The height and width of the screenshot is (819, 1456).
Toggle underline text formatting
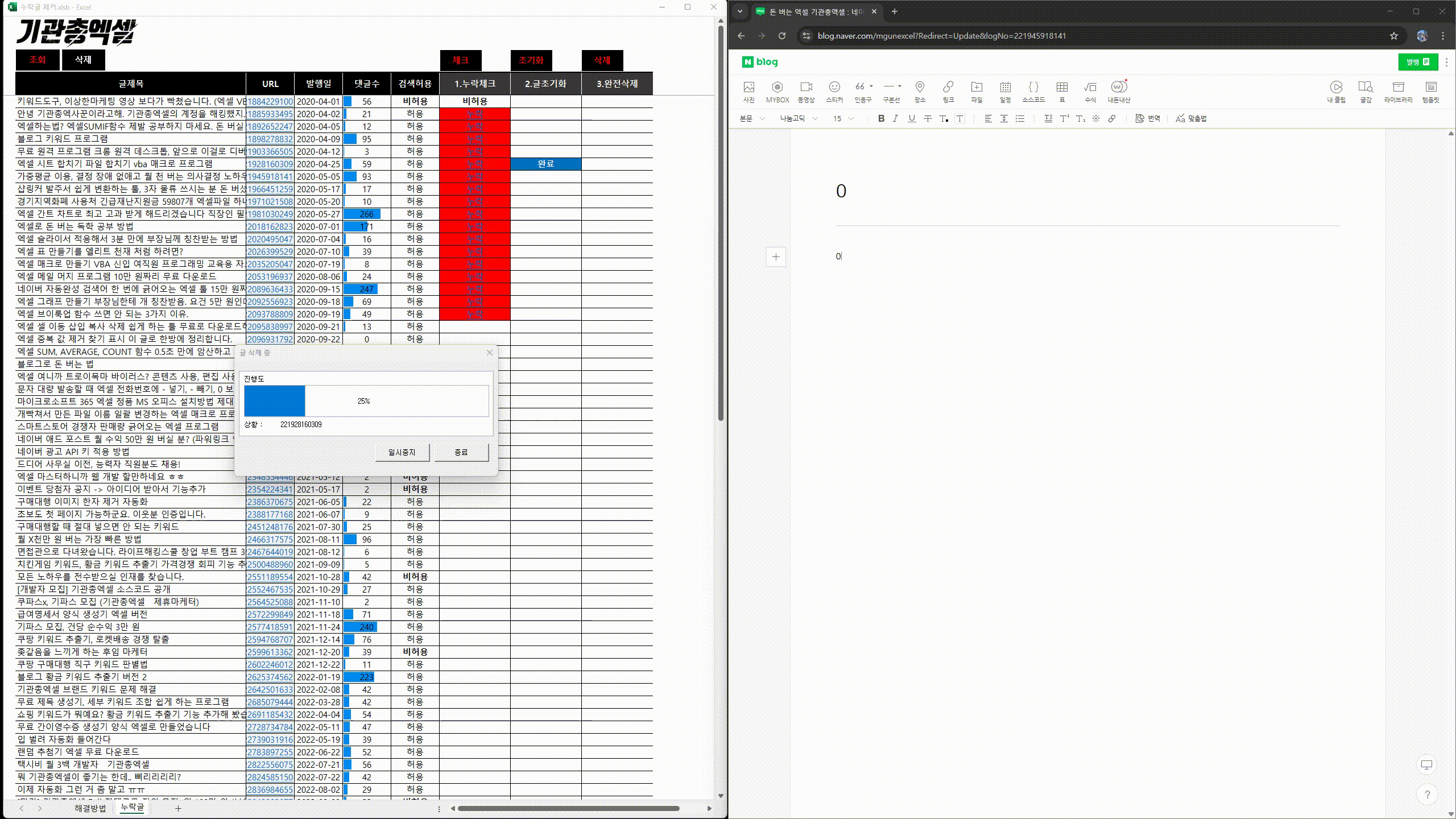click(912, 118)
